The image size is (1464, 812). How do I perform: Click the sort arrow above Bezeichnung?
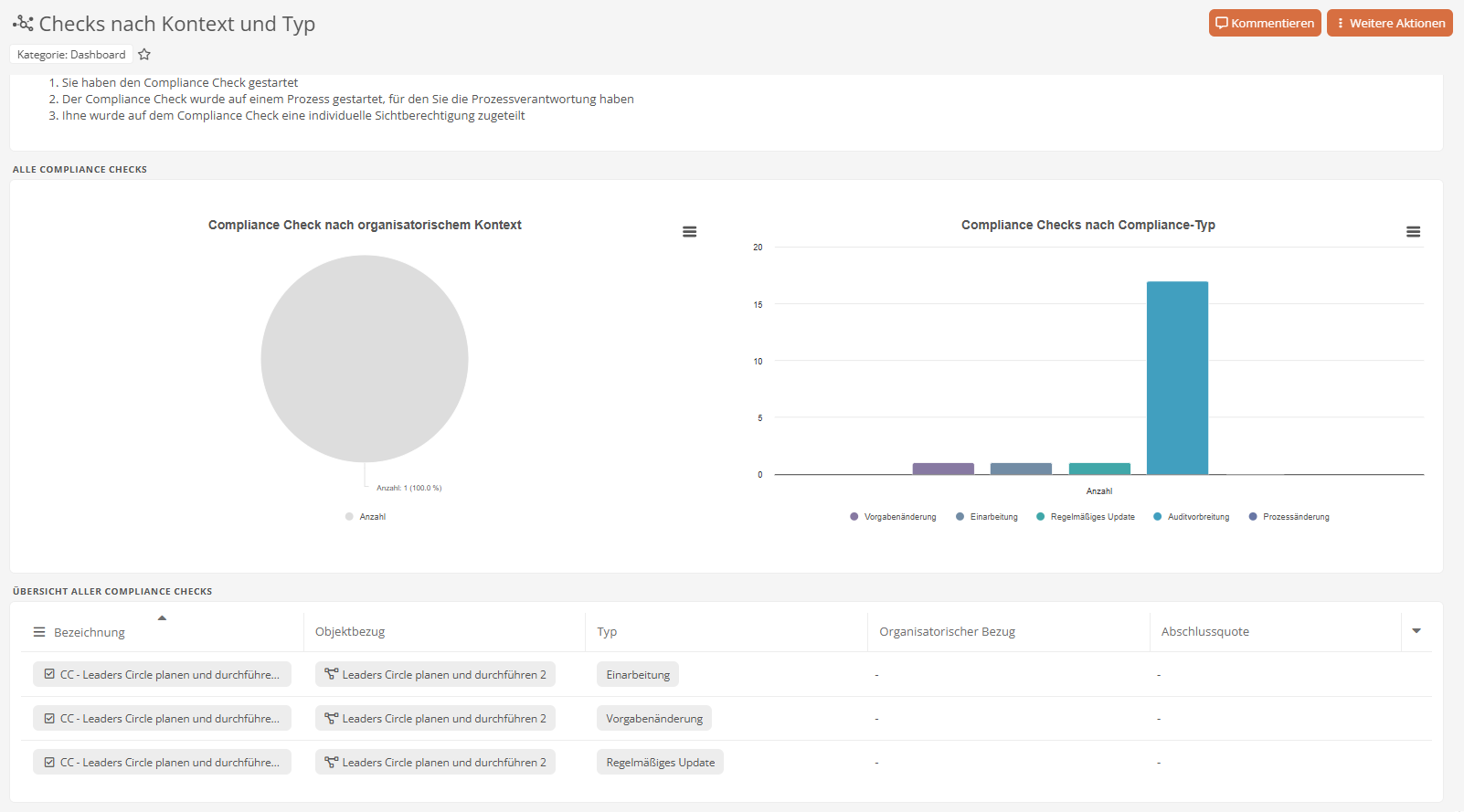[x=162, y=618]
